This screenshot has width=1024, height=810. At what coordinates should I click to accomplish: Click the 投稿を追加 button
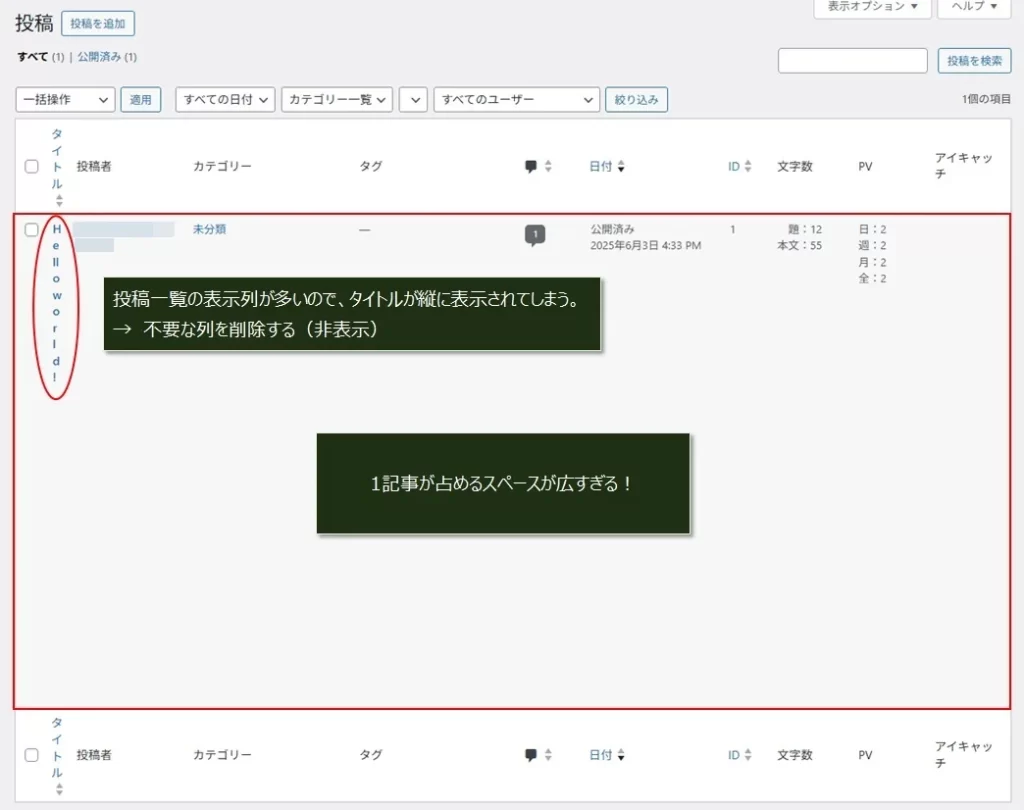pyautogui.click(x=98, y=23)
